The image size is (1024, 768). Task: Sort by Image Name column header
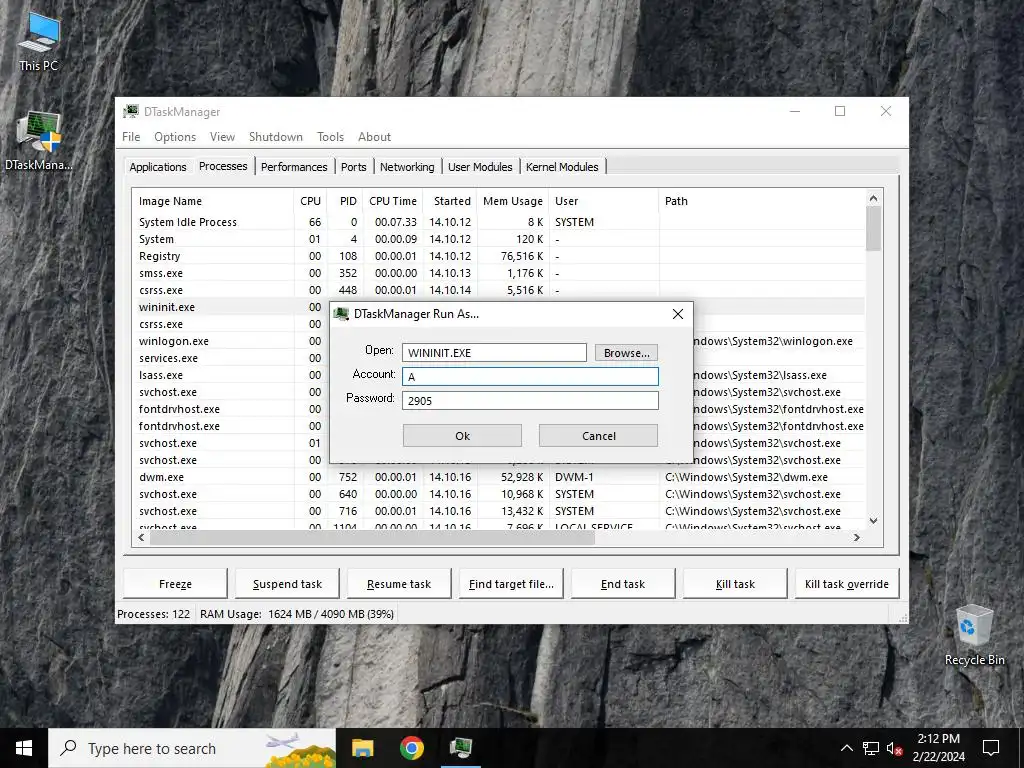coord(213,201)
